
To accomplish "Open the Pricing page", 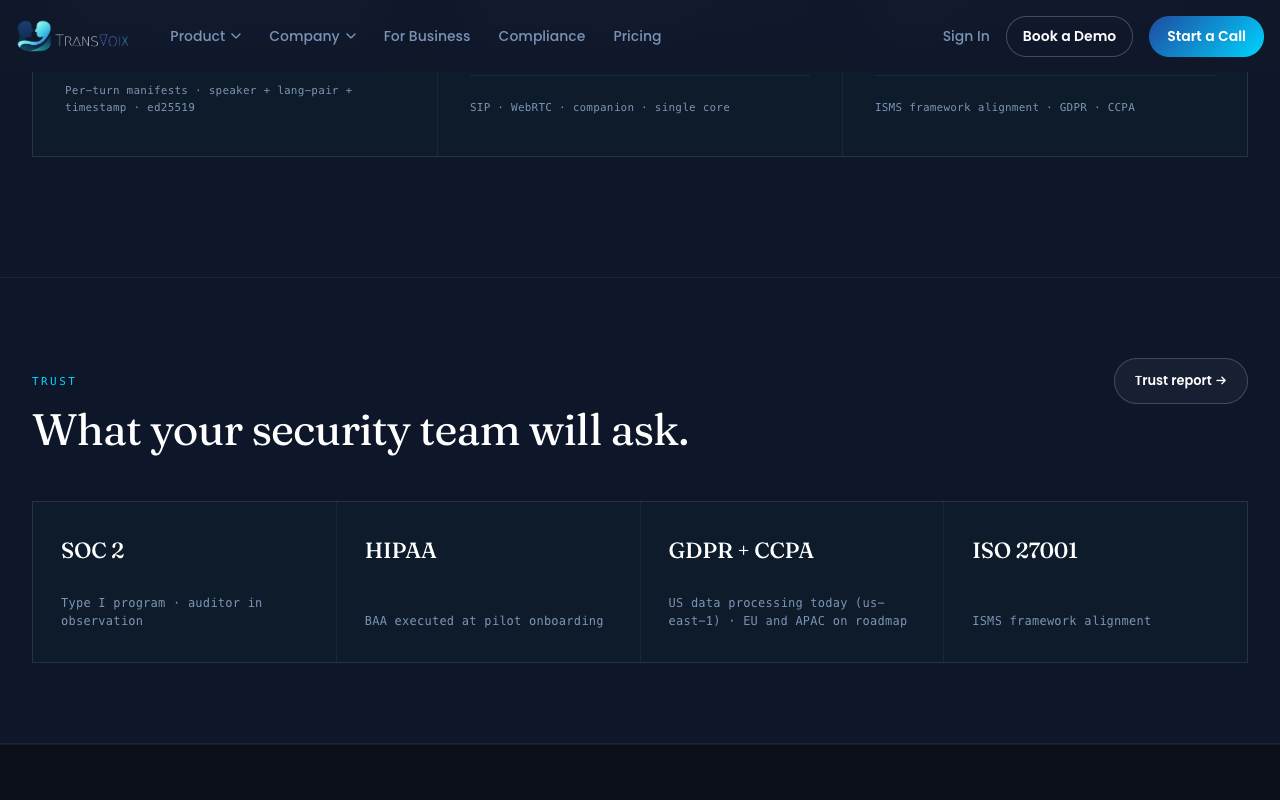I will [x=637, y=36].
